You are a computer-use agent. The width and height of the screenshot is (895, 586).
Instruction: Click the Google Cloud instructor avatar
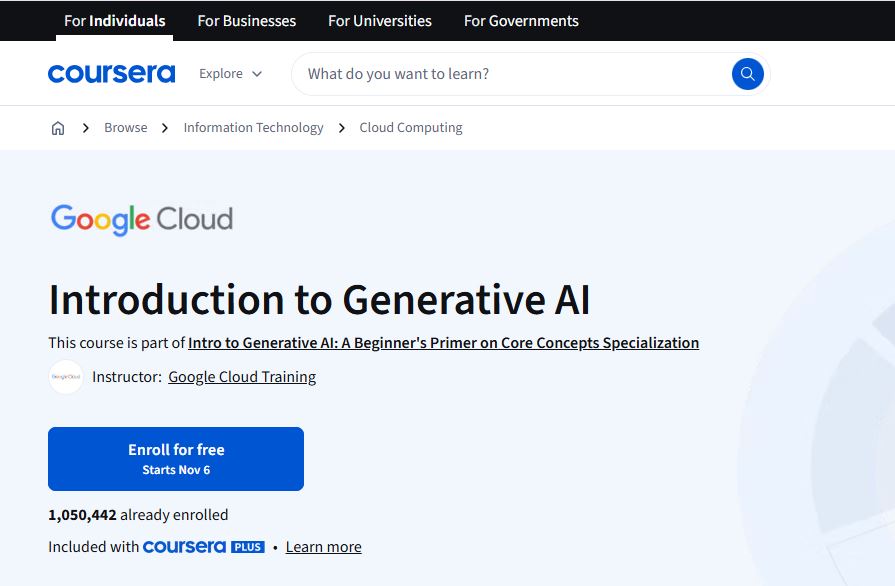(x=66, y=377)
